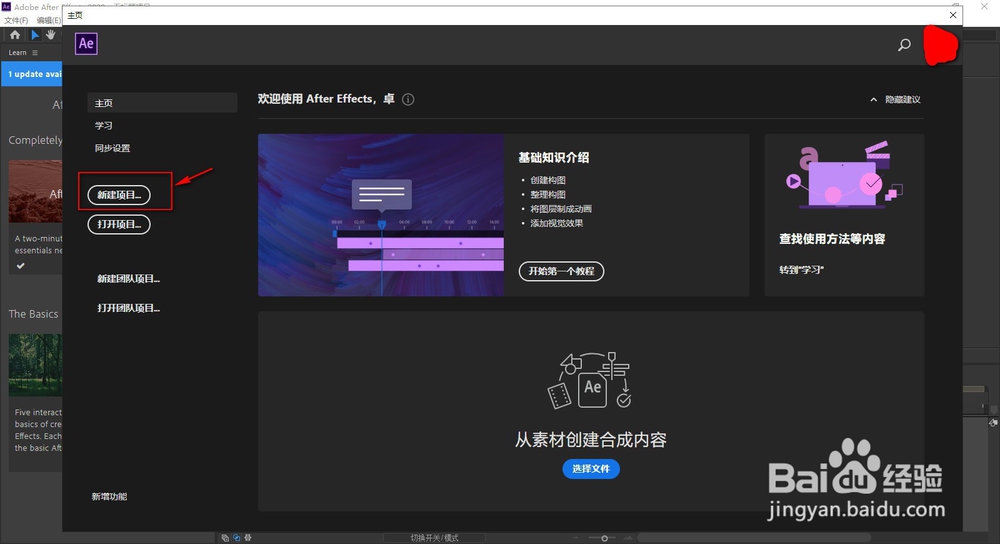Click the 将图层制成动画 bullet item
Image resolution: width=1000 pixels, height=544 pixels.
tap(561, 209)
